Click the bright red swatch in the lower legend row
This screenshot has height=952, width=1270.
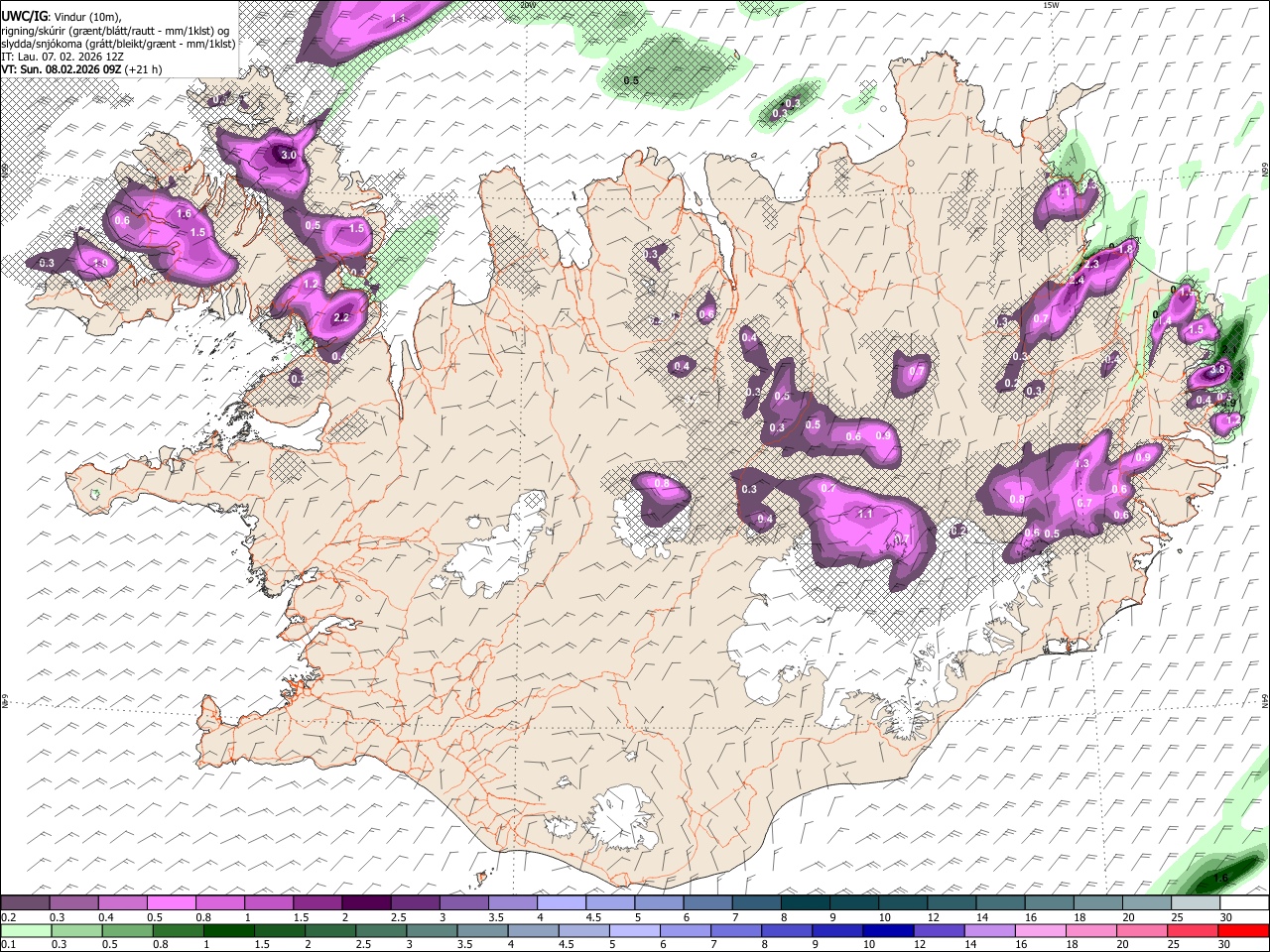[x=1244, y=931]
